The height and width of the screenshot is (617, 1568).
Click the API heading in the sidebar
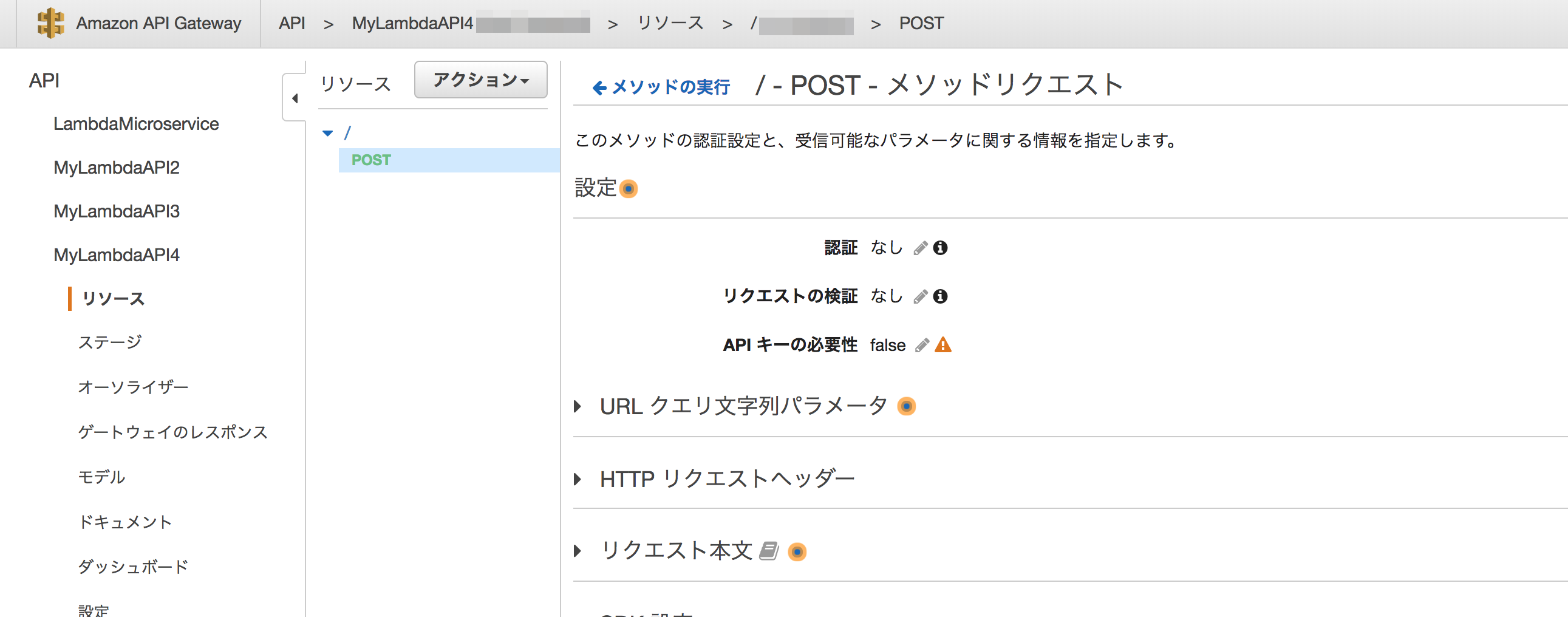point(44,80)
